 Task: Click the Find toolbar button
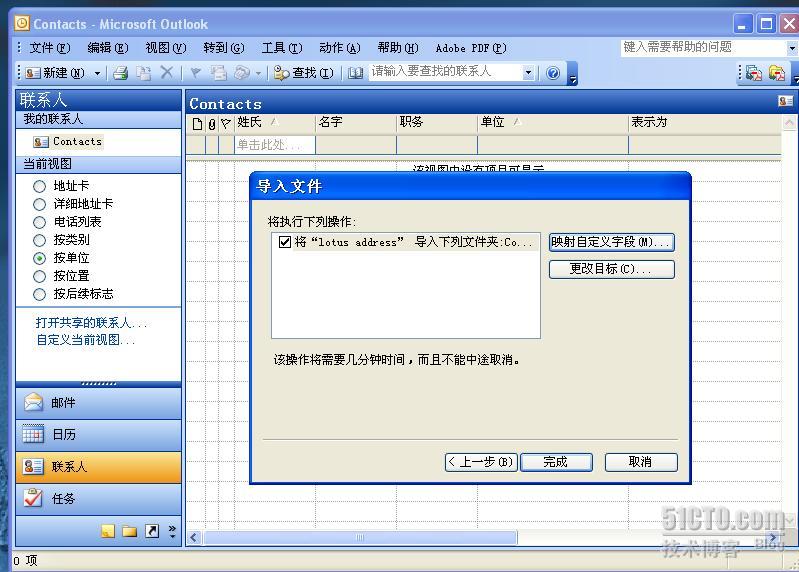click(304, 73)
